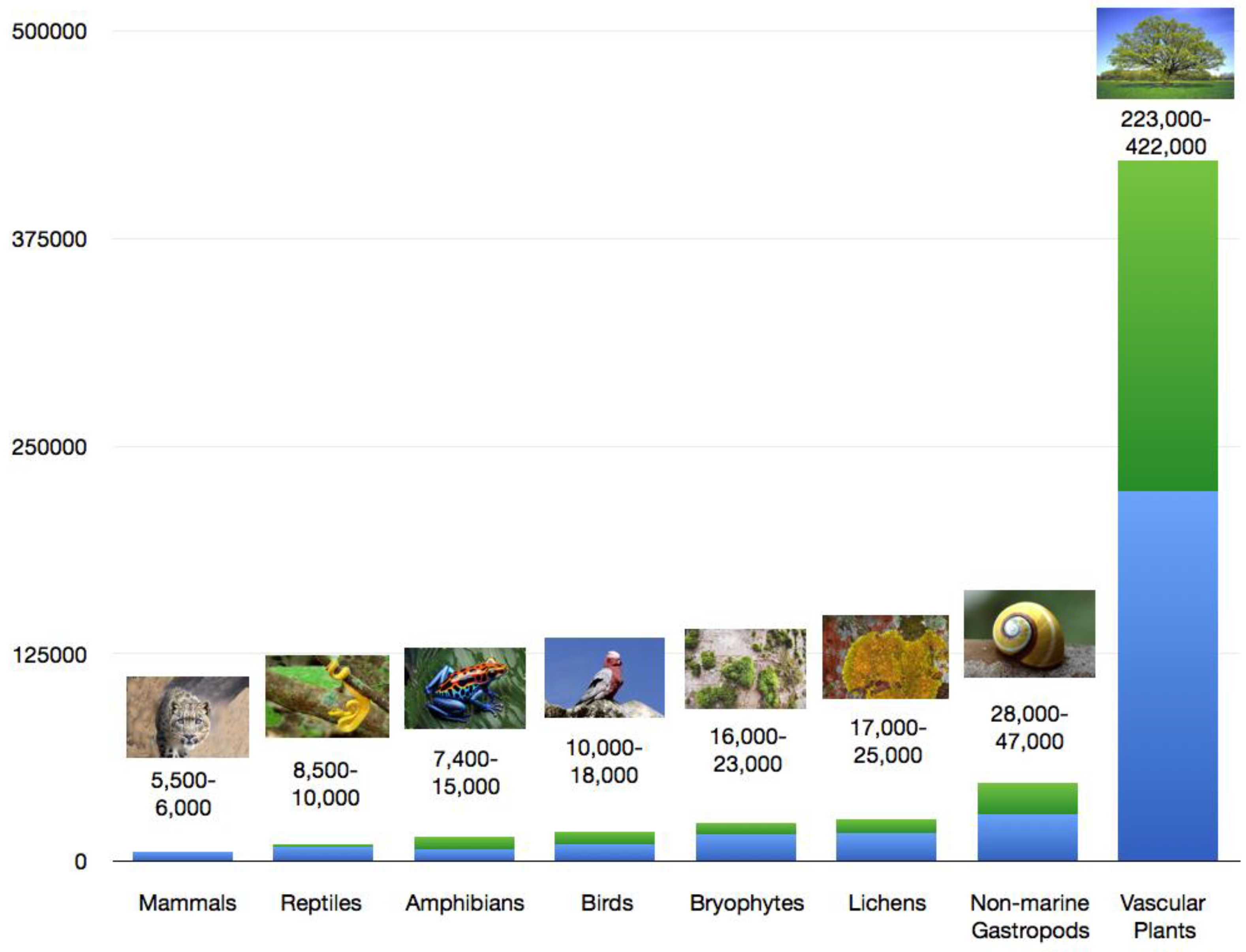Click the Bryophytes axis label
1246x952 pixels.
[746, 903]
